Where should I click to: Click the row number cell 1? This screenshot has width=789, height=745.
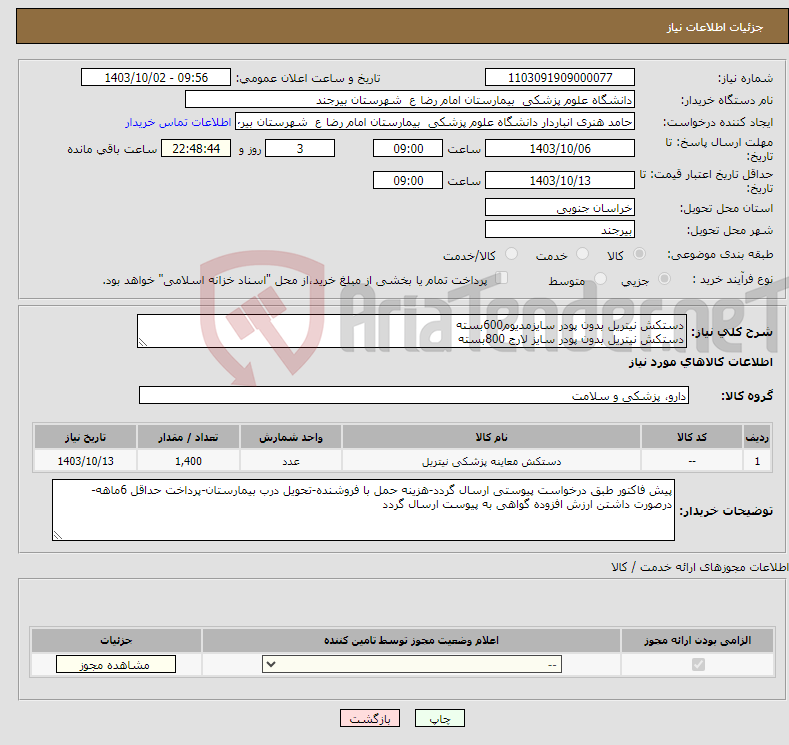[757, 461]
